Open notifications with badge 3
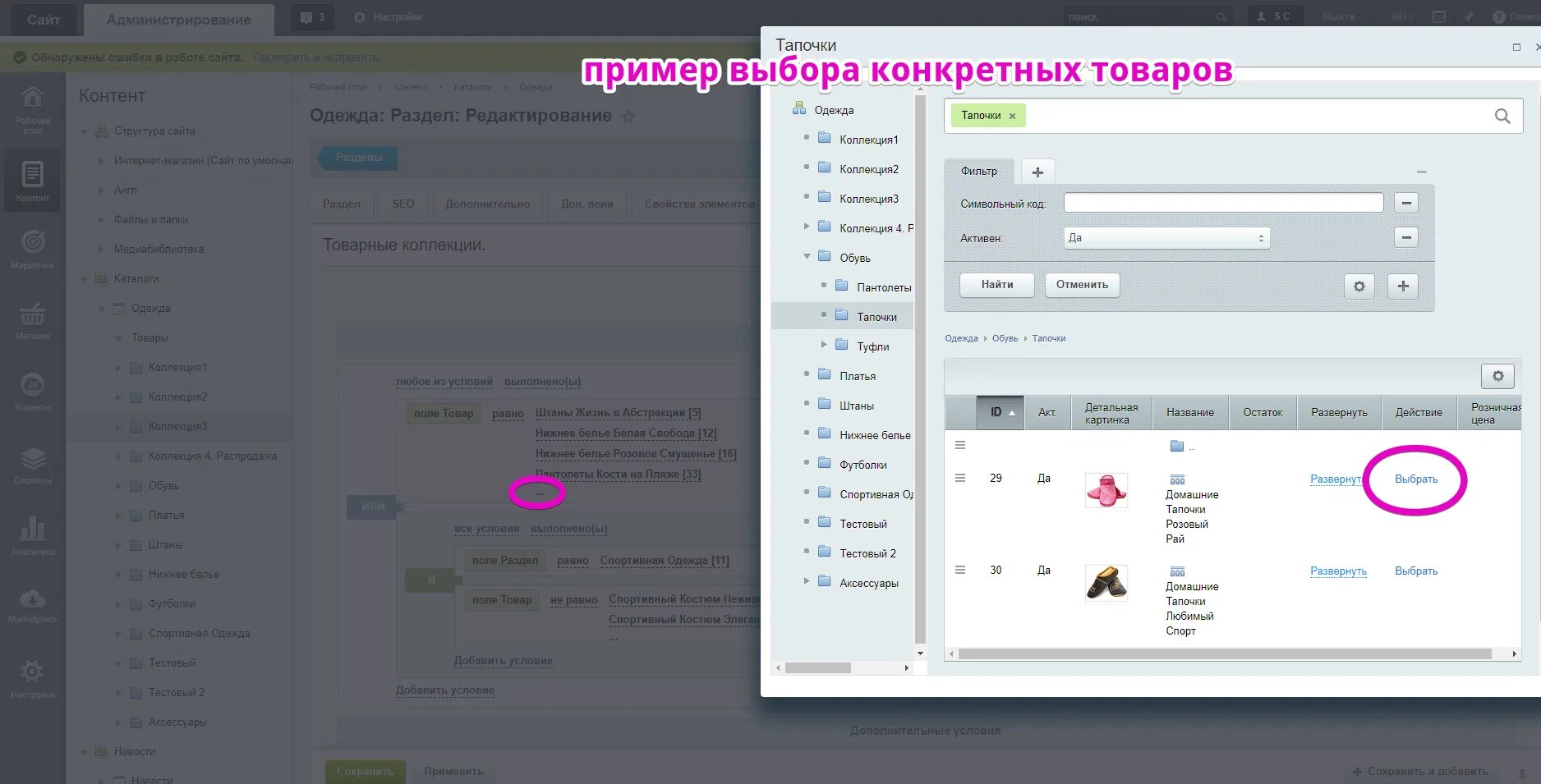The width and height of the screenshot is (1541, 784). (311, 16)
